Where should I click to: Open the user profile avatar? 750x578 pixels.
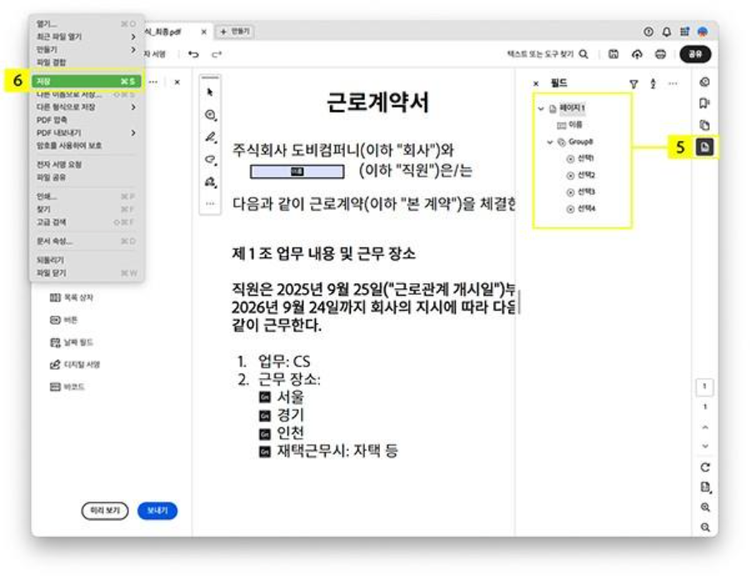tap(703, 32)
